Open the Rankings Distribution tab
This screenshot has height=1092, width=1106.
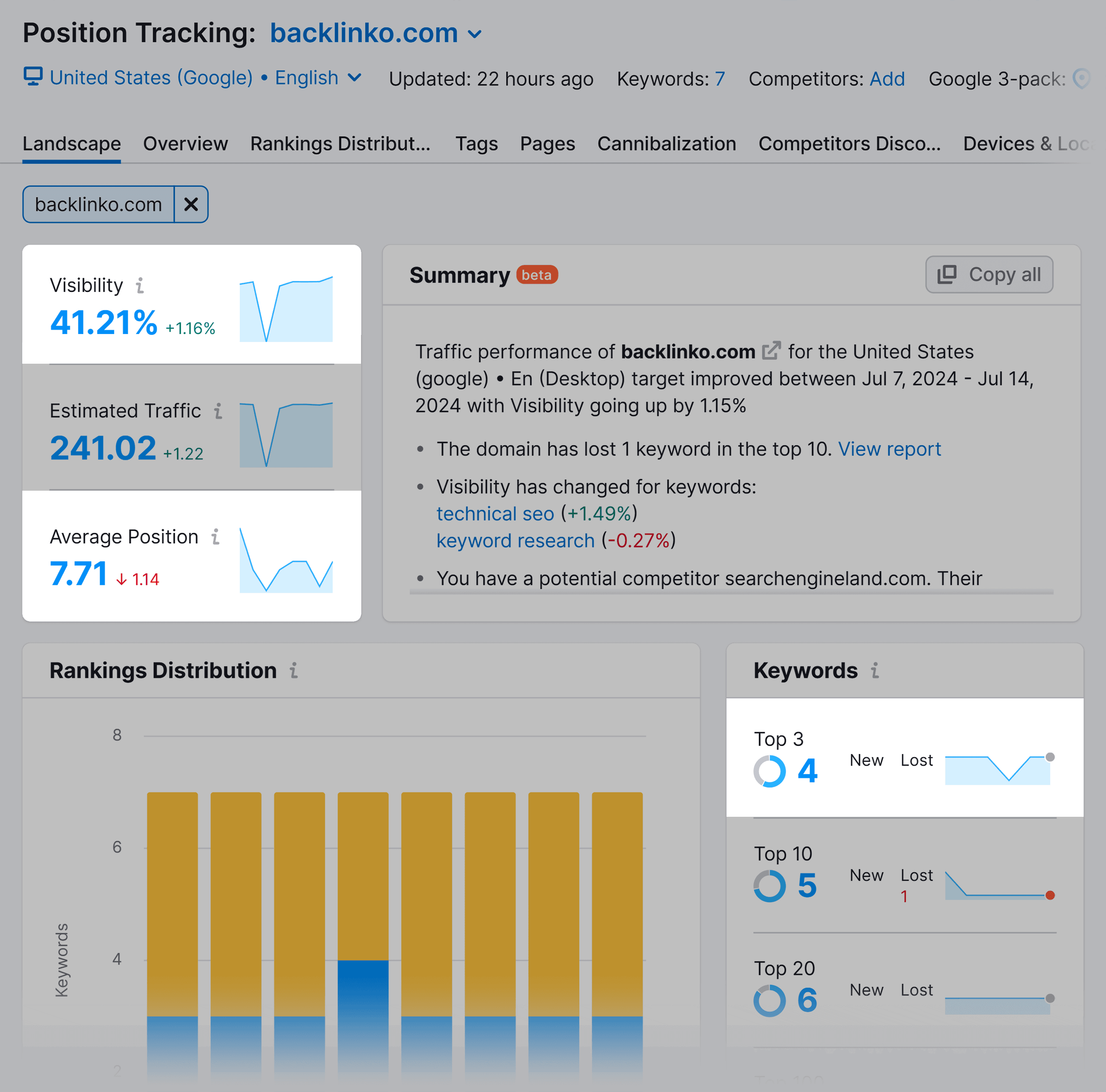point(340,143)
